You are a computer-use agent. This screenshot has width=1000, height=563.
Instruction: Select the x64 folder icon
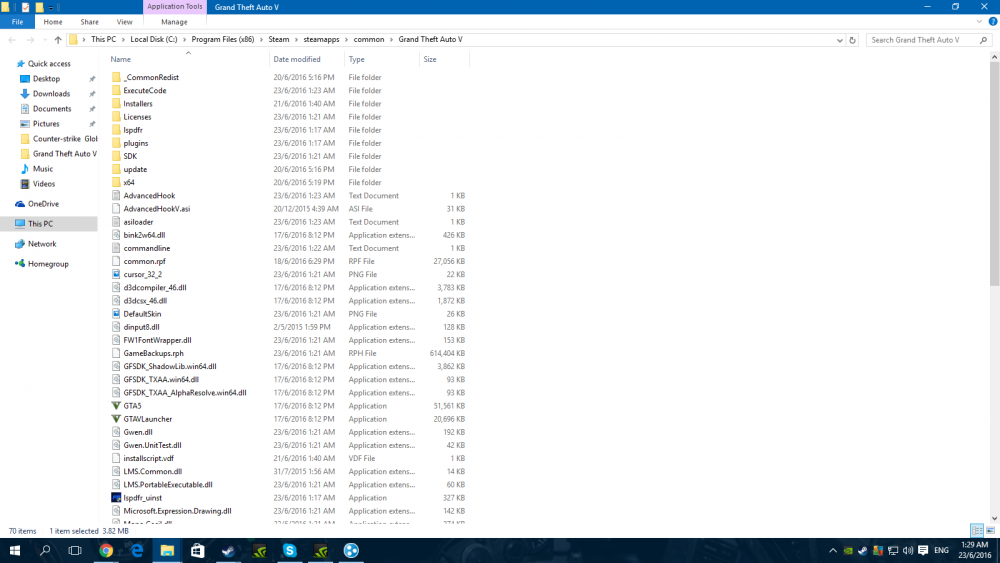[x=116, y=182]
